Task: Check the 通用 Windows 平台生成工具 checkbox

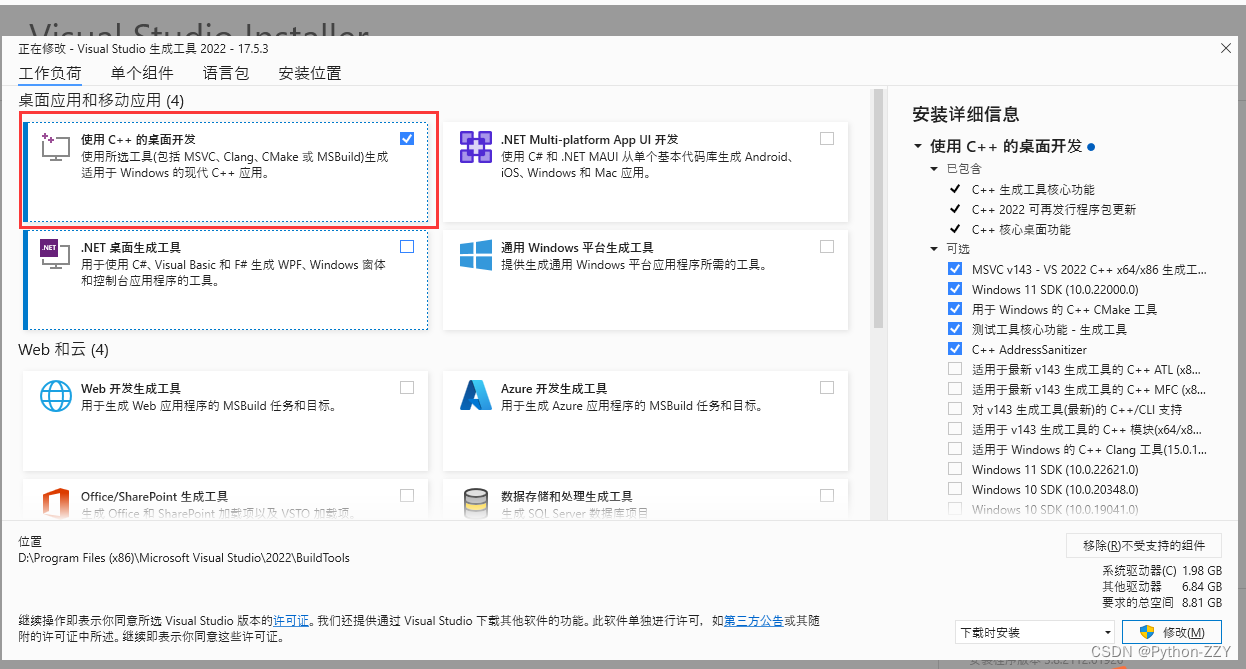Action: point(826,246)
